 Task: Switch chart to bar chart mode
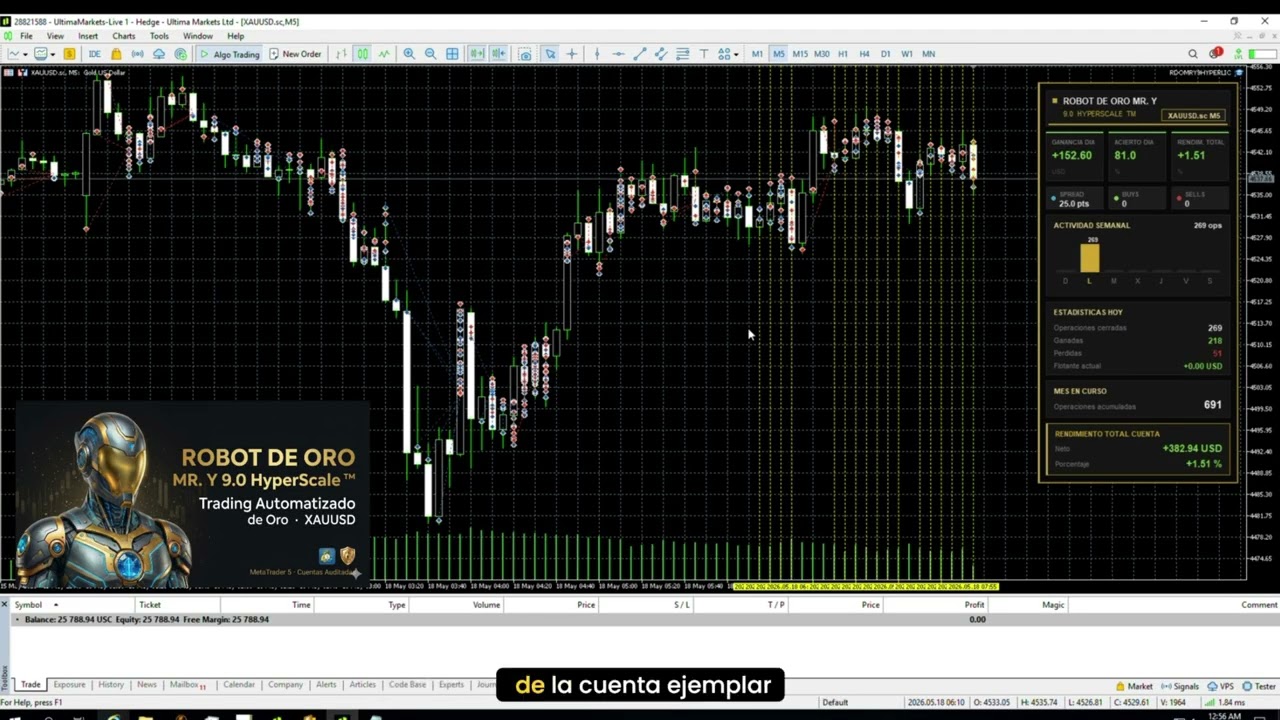[x=341, y=54]
